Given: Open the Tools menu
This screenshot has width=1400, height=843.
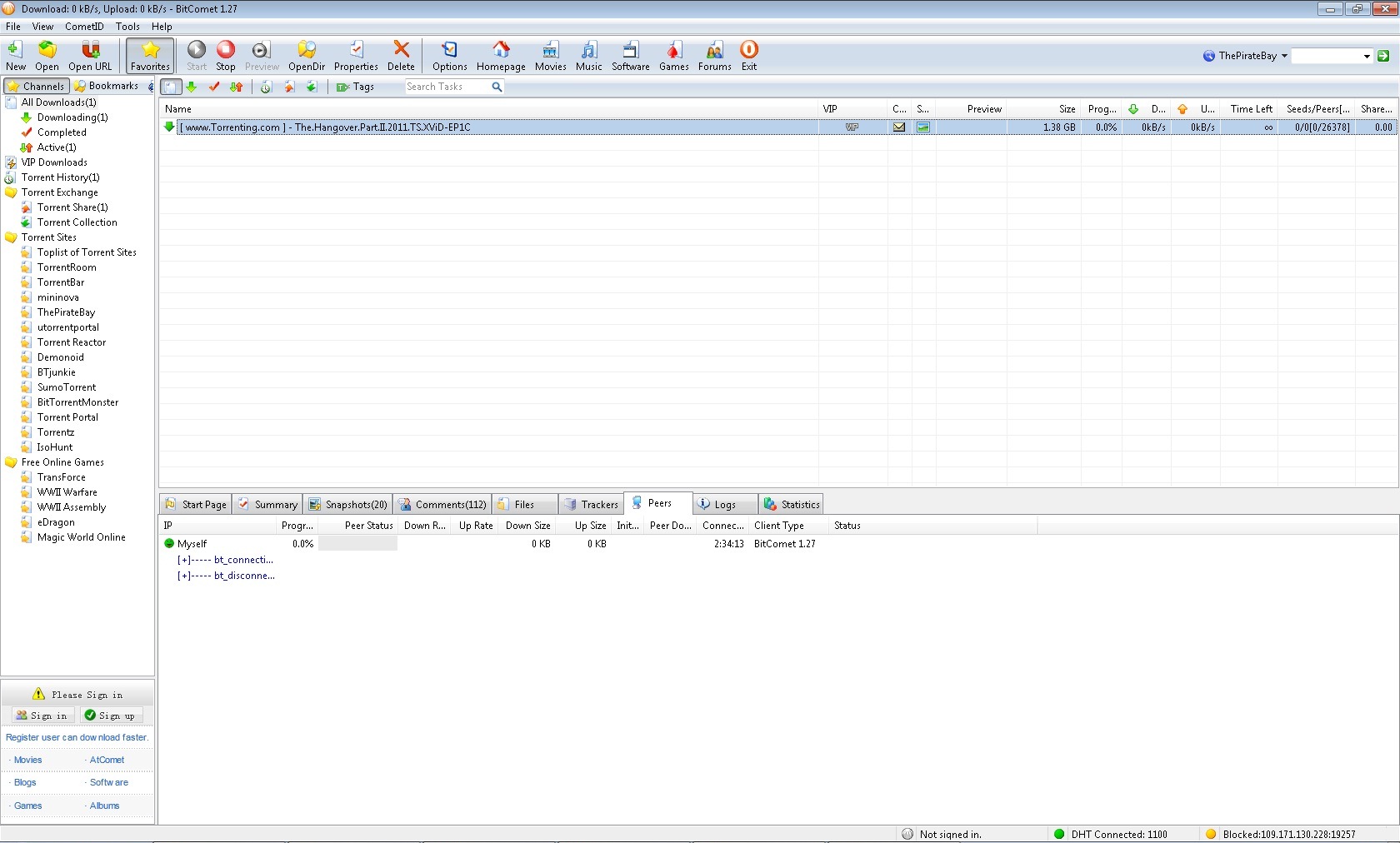Looking at the screenshot, I should pos(127,27).
